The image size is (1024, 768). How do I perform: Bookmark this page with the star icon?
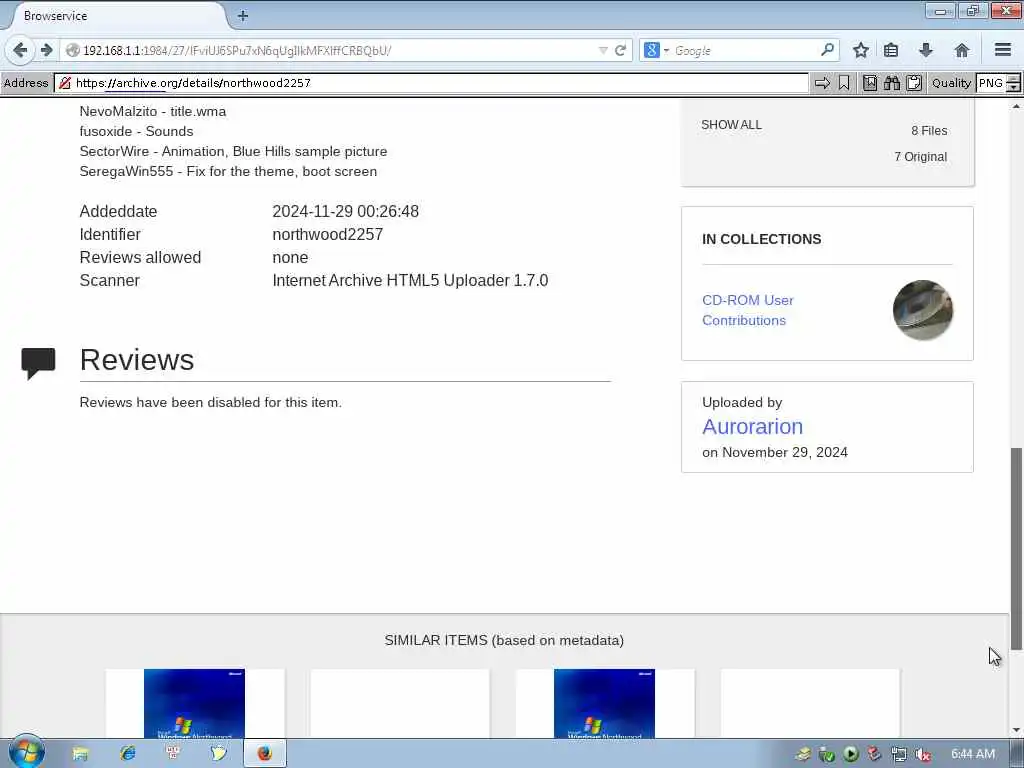coord(861,50)
